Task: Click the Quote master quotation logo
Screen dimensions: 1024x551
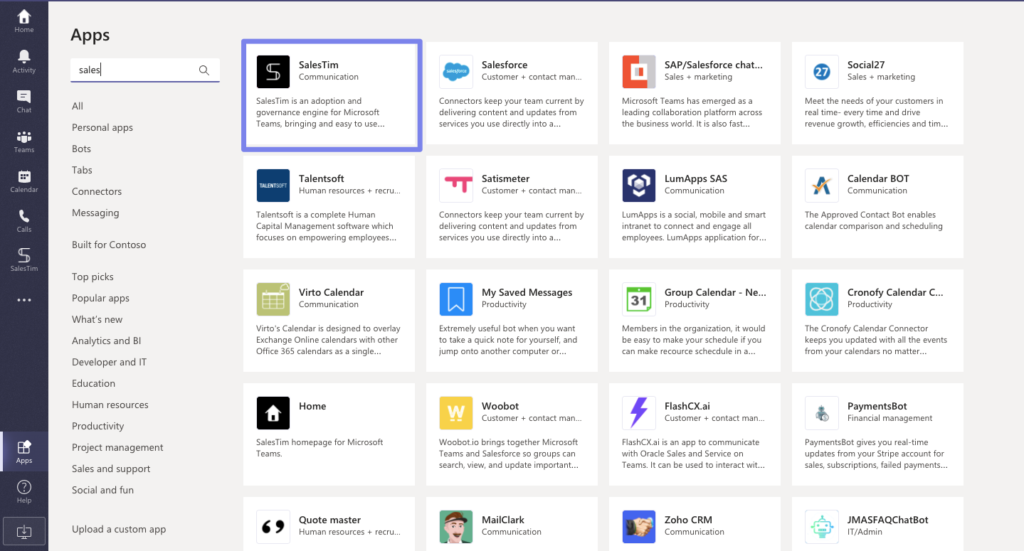Action: click(273, 527)
